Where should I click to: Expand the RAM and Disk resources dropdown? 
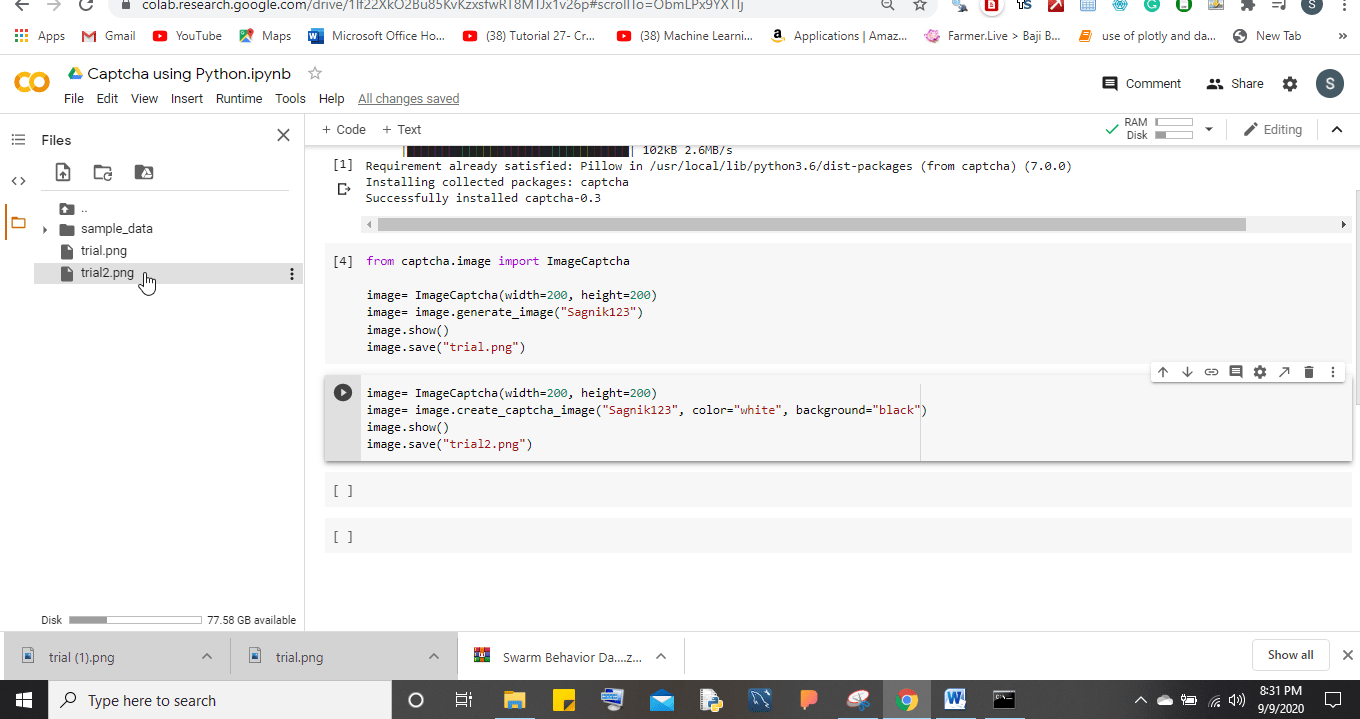coord(1209,129)
